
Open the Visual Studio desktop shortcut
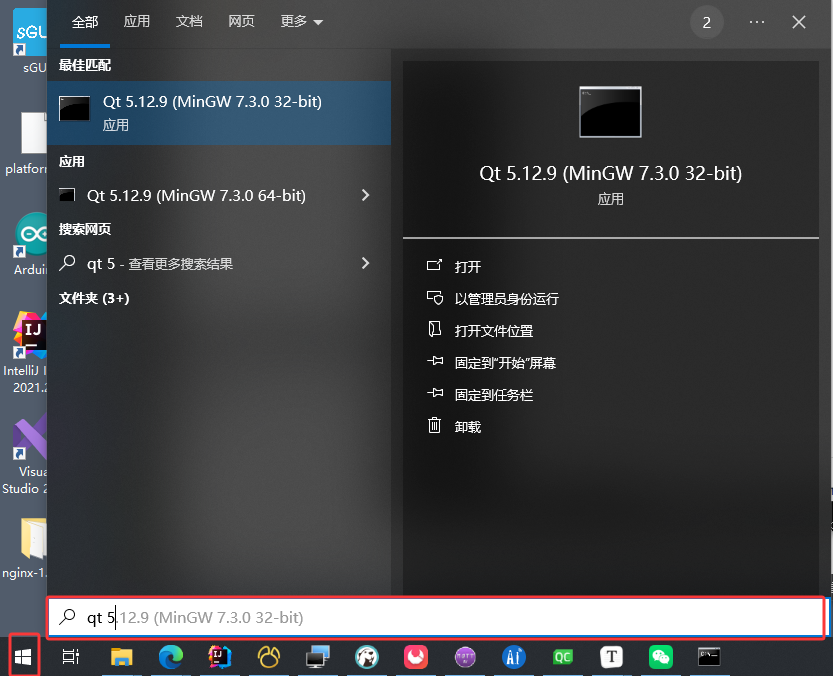pos(26,455)
